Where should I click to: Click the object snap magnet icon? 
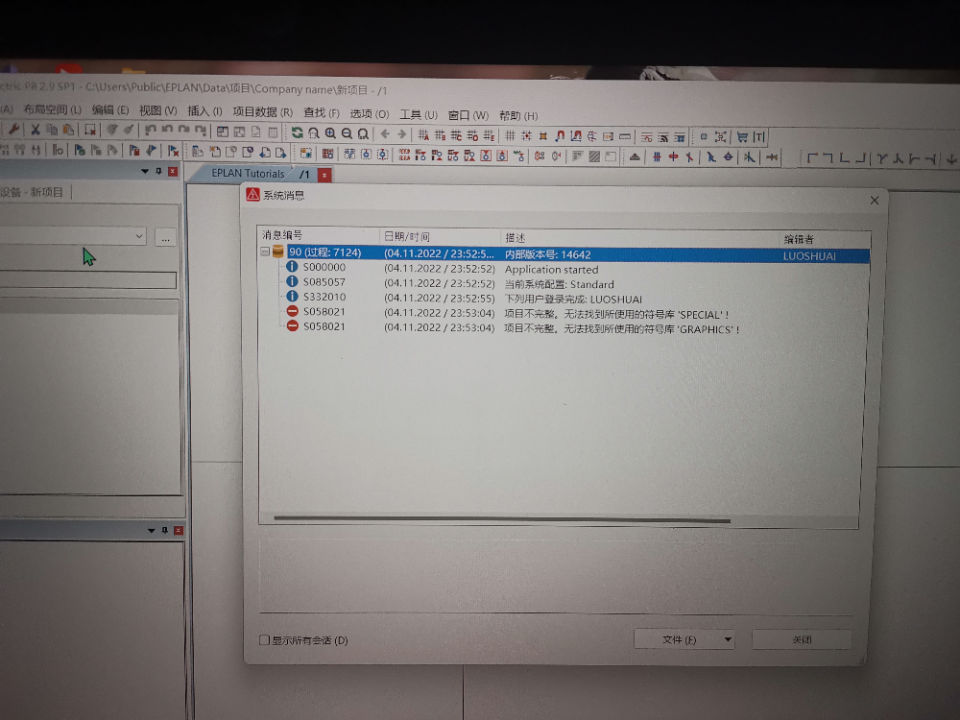pos(559,136)
